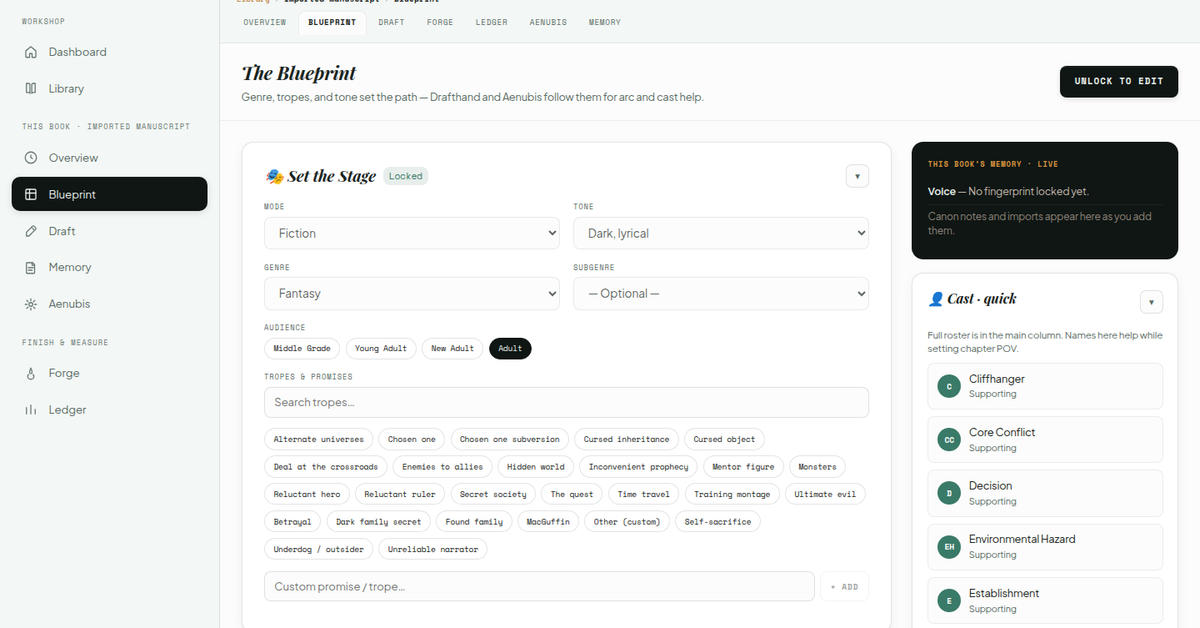Click the Environmental Hazard avatar badge
This screenshot has height=628, width=1200.
pos(949,546)
